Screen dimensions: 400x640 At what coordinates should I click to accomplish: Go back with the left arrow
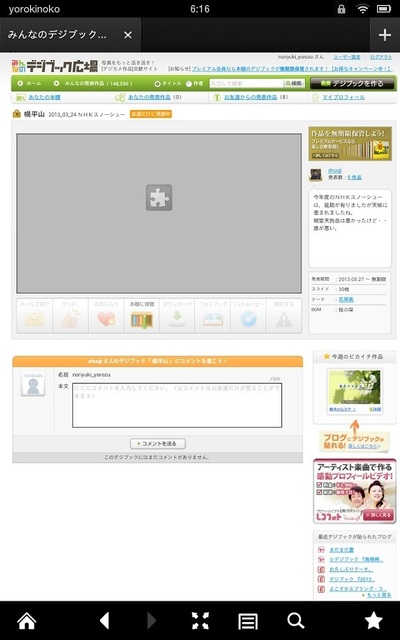point(104,621)
